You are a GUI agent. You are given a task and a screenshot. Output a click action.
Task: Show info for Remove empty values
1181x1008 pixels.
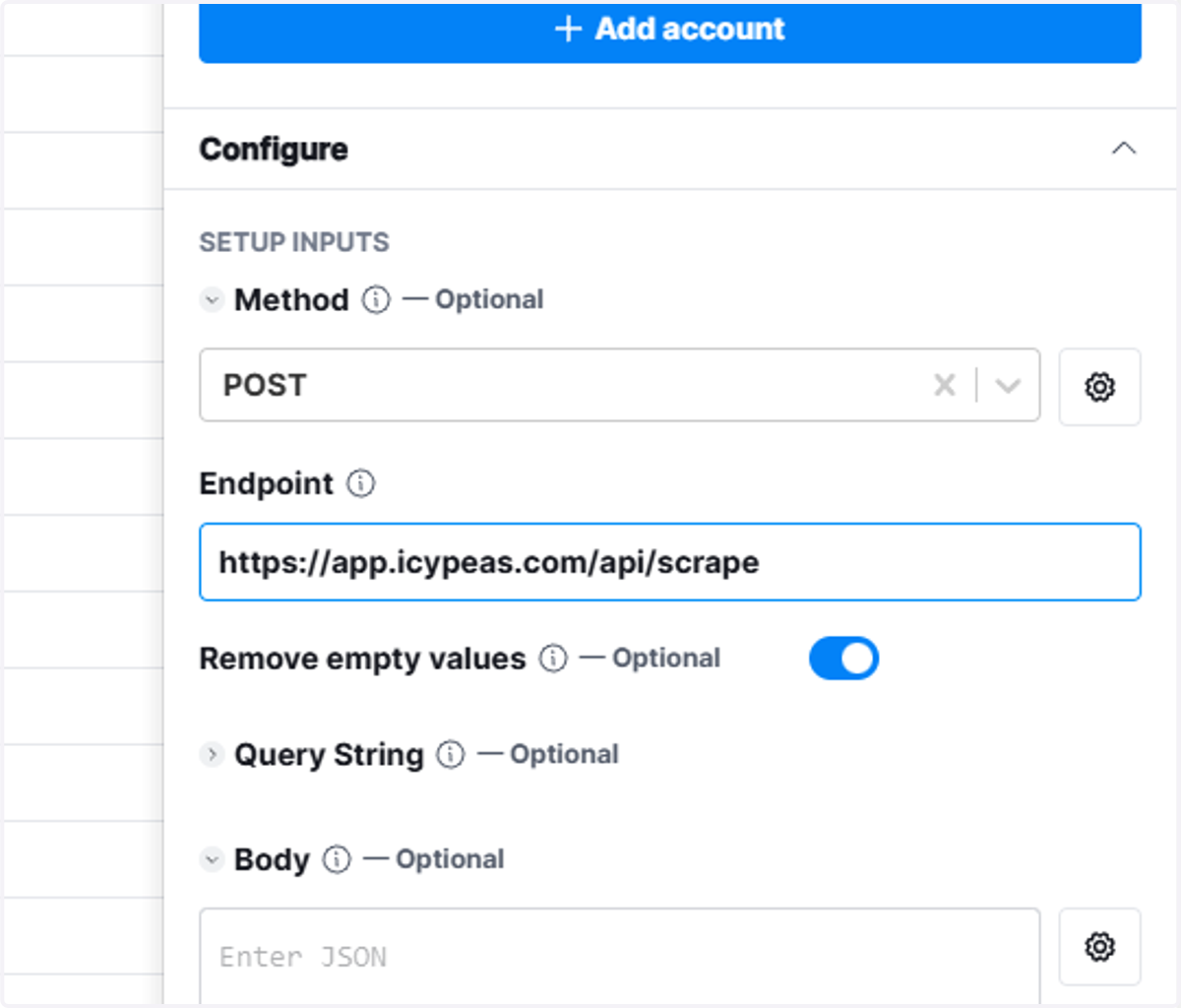(x=553, y=658)
